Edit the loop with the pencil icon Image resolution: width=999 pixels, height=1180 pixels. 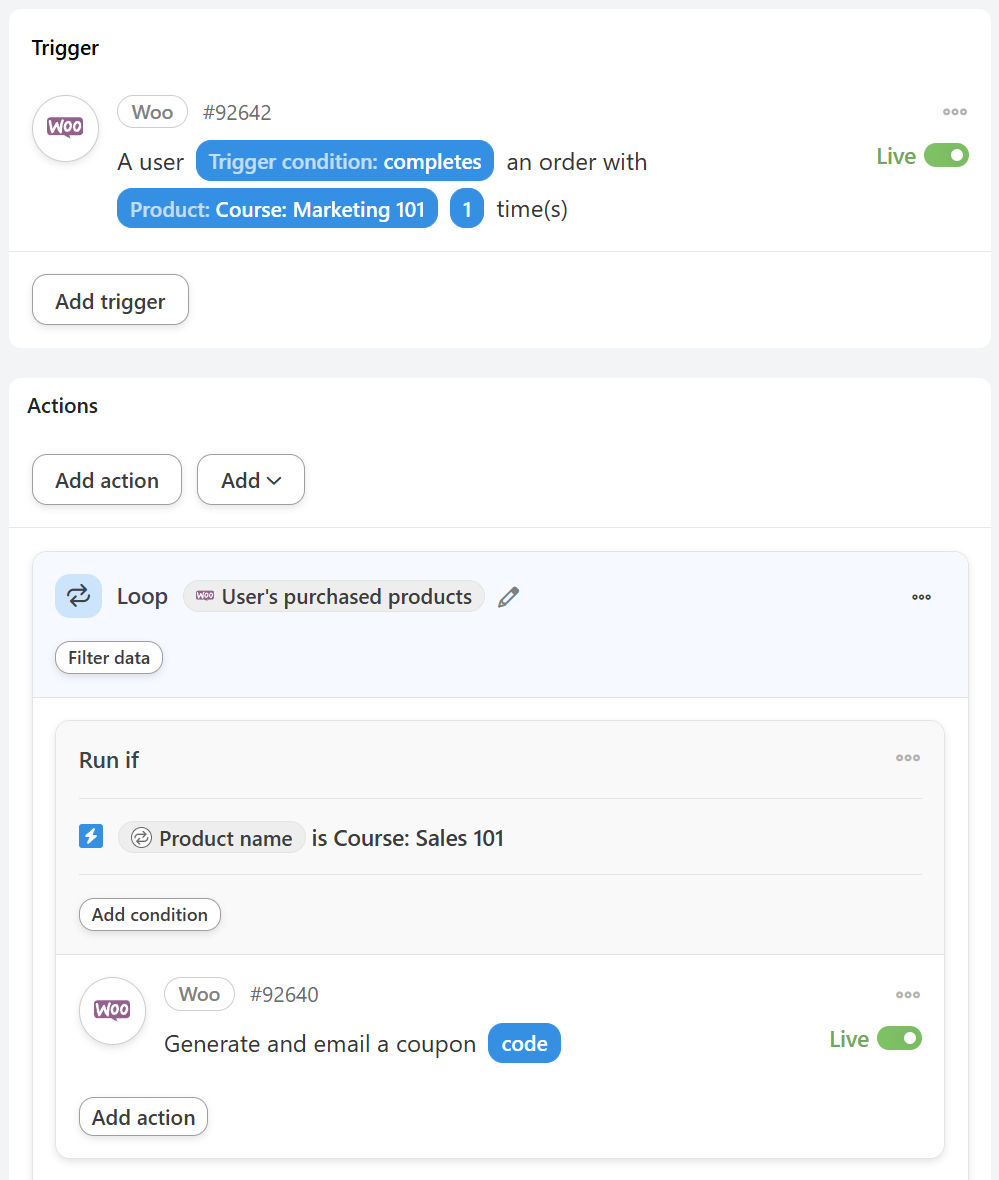tap(509, 597)
